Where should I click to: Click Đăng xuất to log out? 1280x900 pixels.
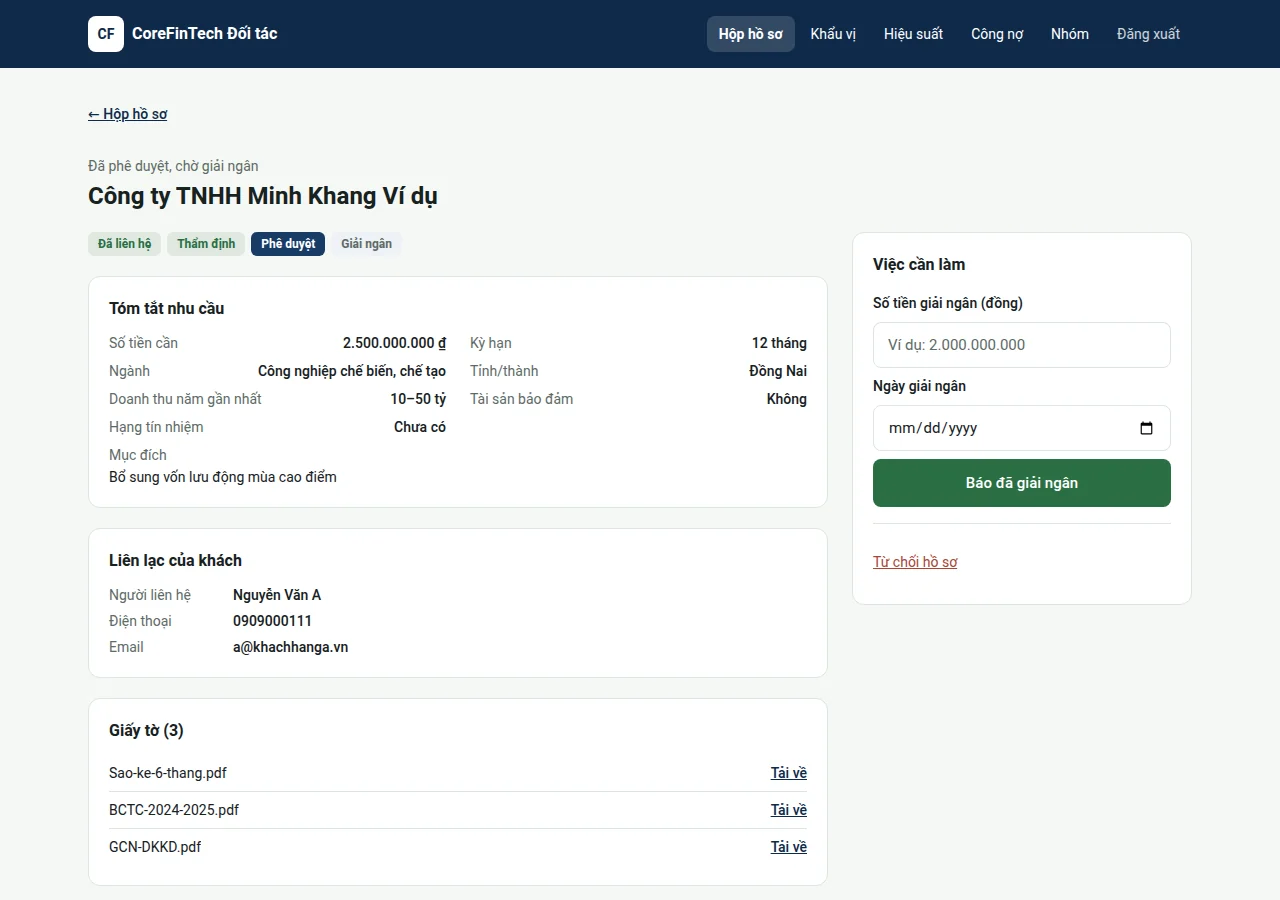click(1148, 34)
